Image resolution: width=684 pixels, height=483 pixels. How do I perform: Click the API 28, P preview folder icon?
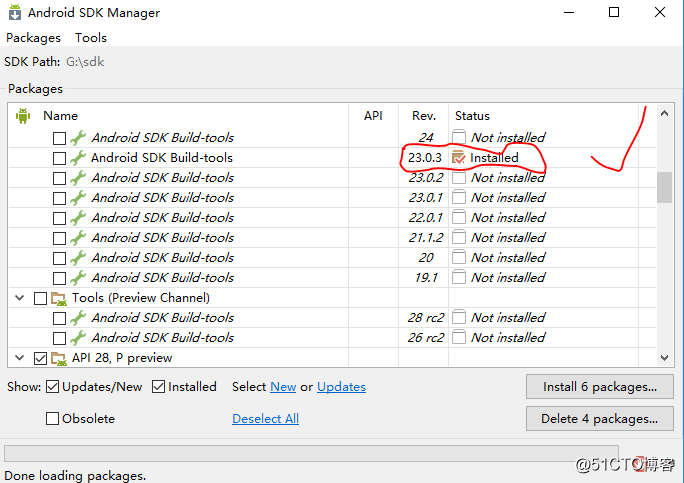coord(59,359)
